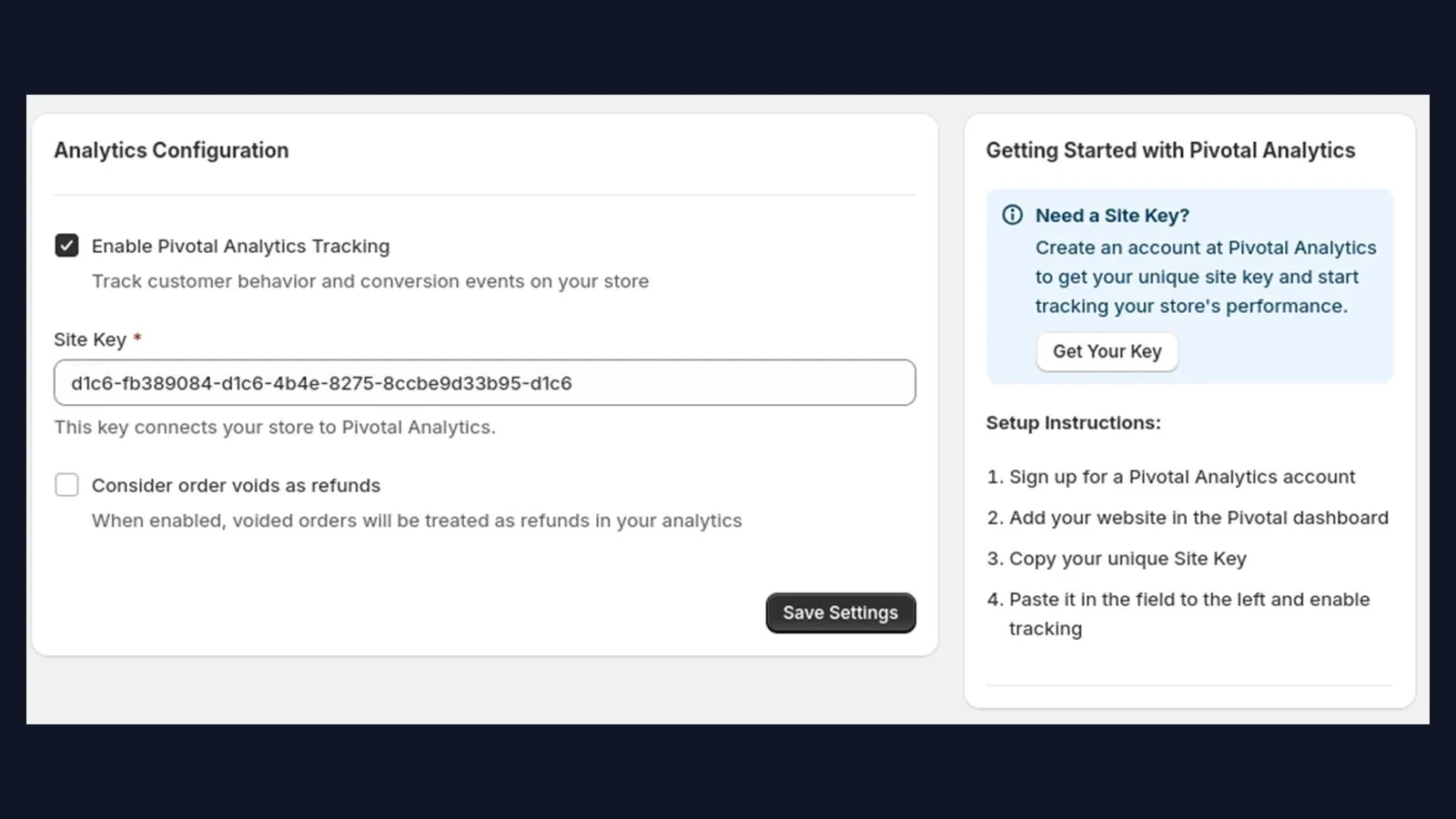The height and width of the screenshot is (819, 1456).
Task: Click the Save Settings button
Action: (841, 613)
